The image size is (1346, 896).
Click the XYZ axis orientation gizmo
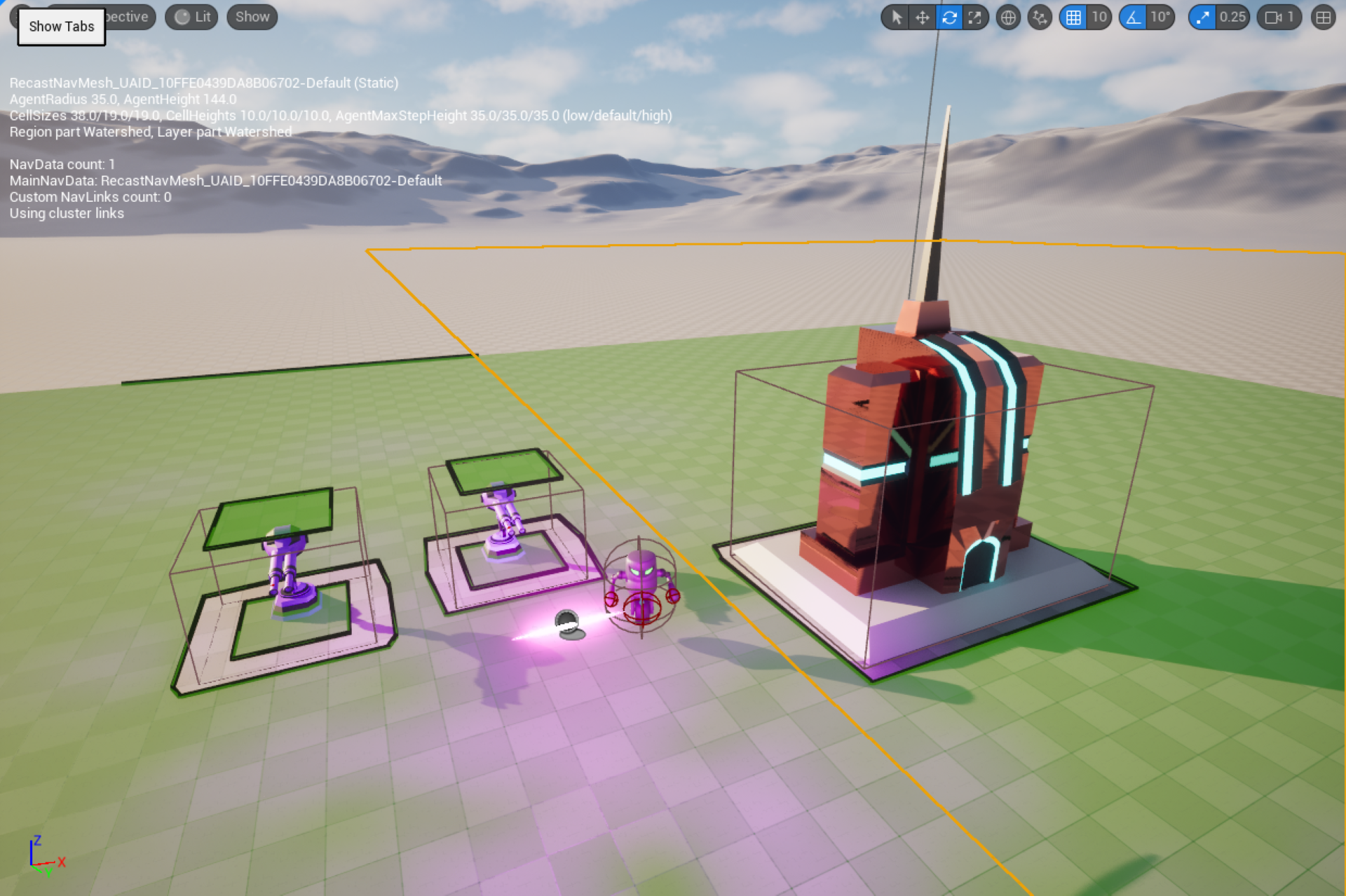pyautogui.click(x=46, y=857)
